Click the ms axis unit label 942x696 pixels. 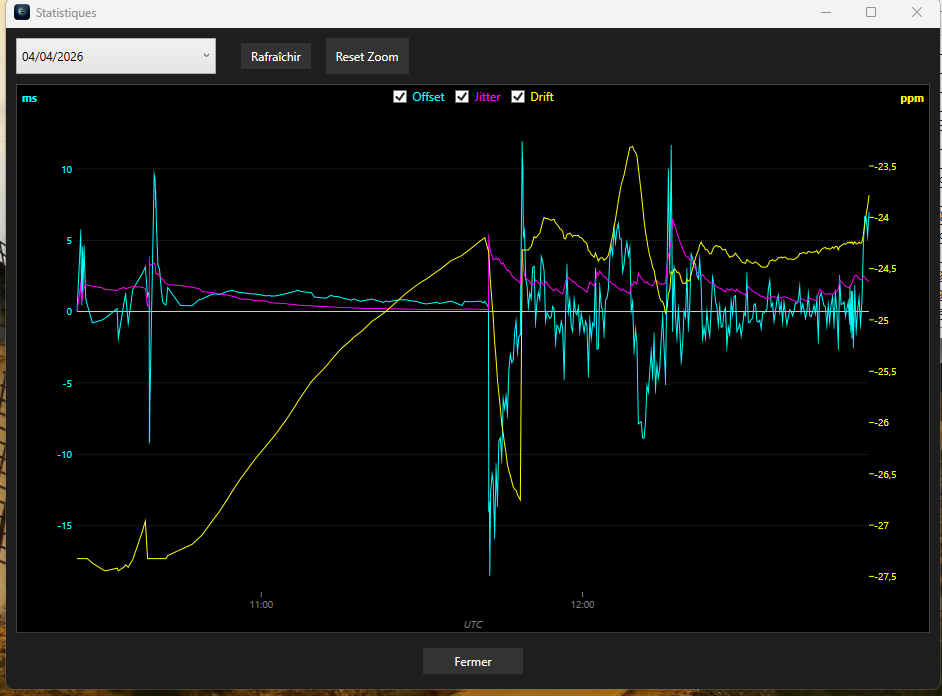(x=29, y=98)
